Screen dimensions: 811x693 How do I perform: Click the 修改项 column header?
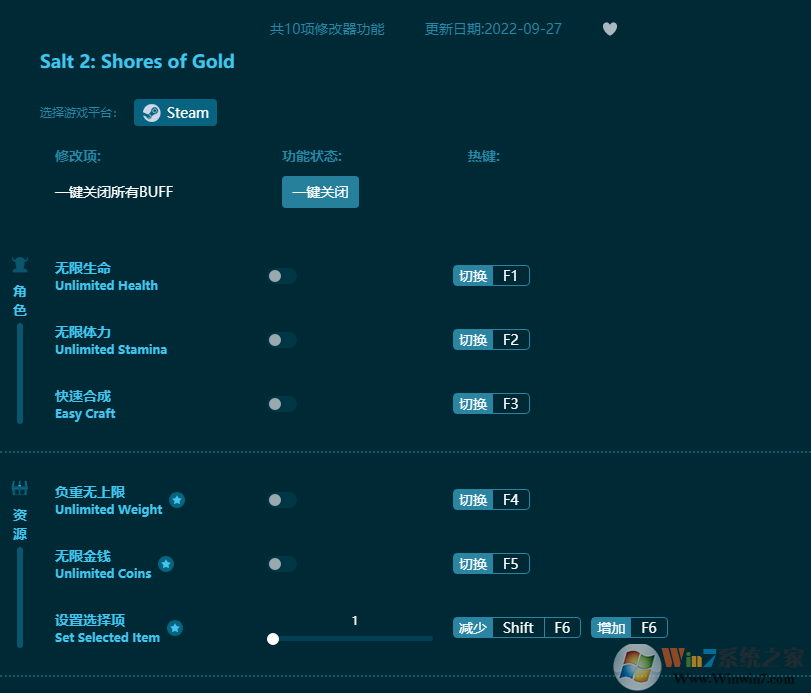coord(78,156)
